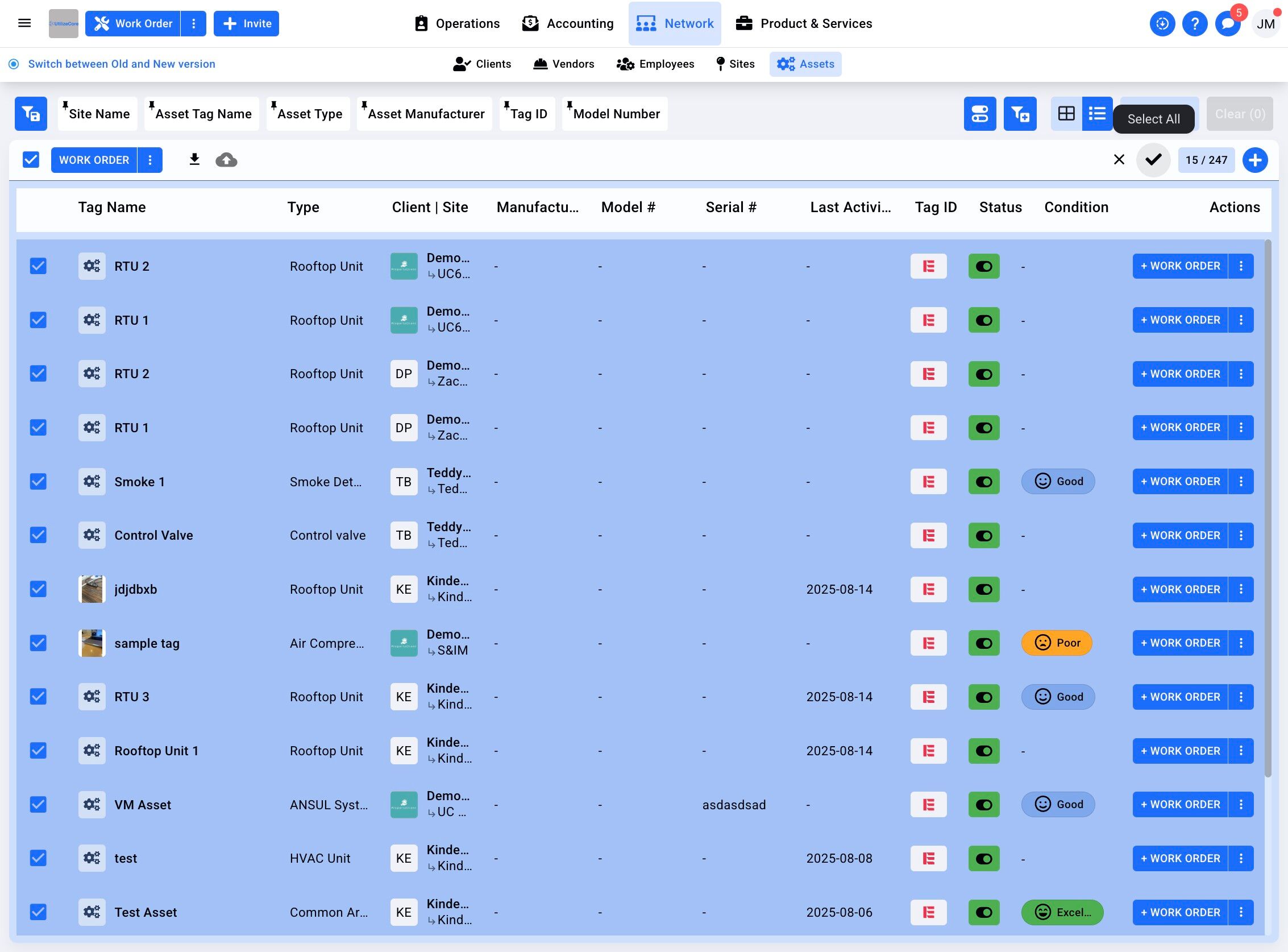Click + WORK ORDER for VM Asset
The height and width of the screenshot is (952, 1288).
pos(1179,804)
